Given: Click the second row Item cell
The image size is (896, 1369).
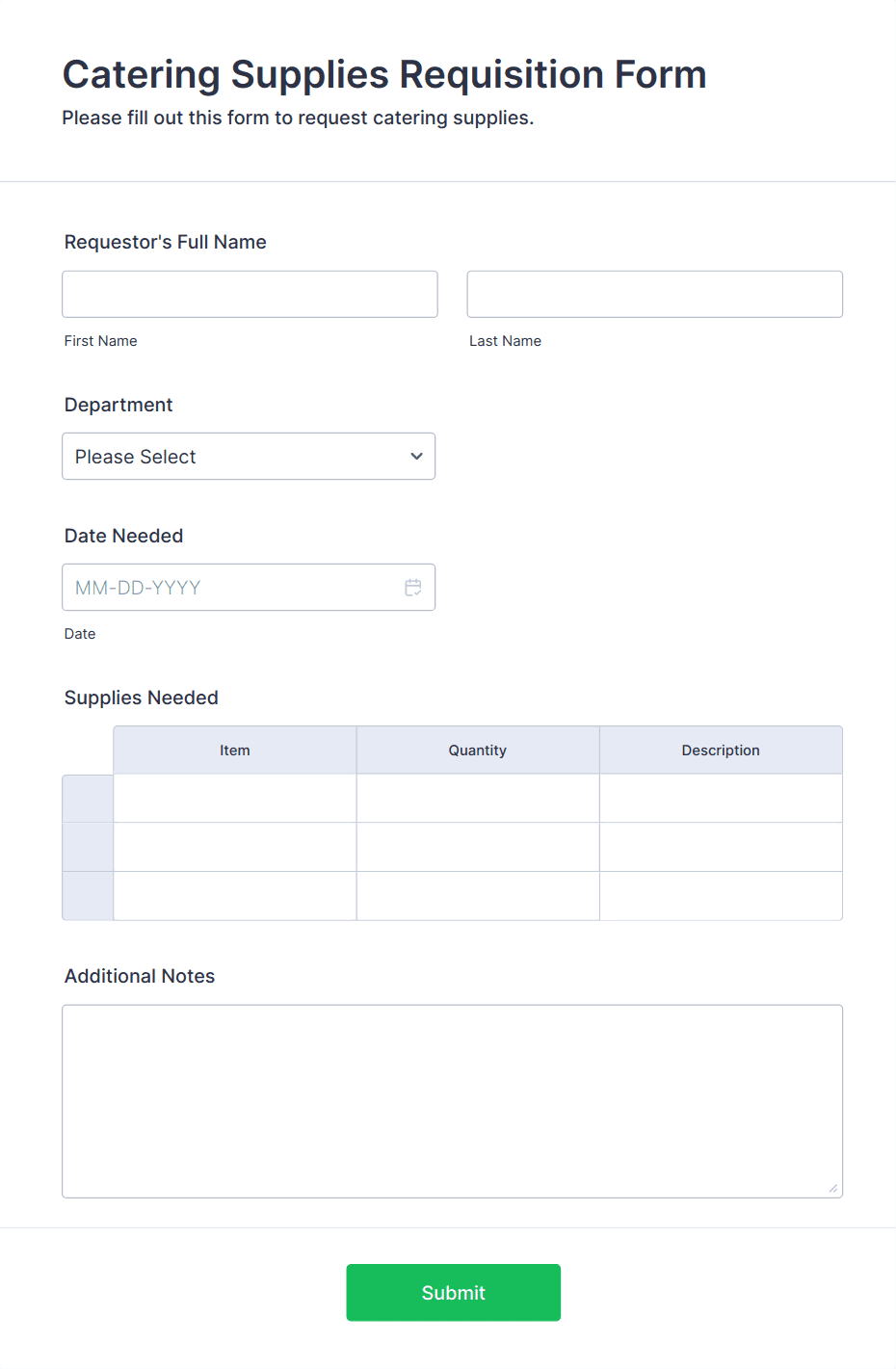Looking at the screenshot, I should (234, 847).
